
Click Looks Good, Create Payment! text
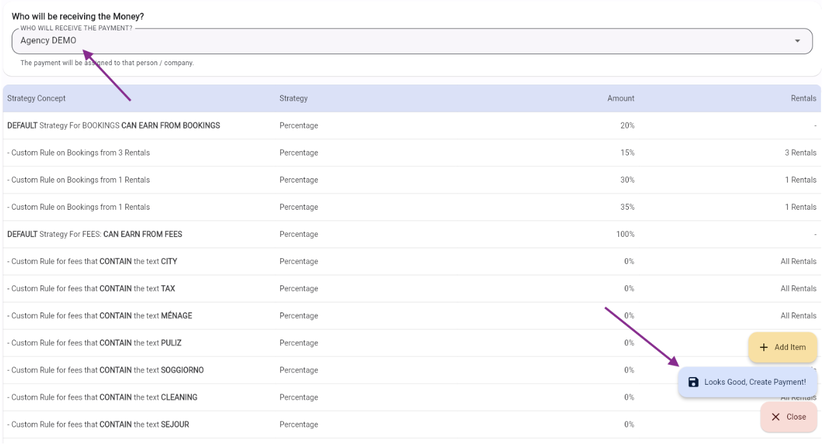pyautogui.click(x=755, y=382)
